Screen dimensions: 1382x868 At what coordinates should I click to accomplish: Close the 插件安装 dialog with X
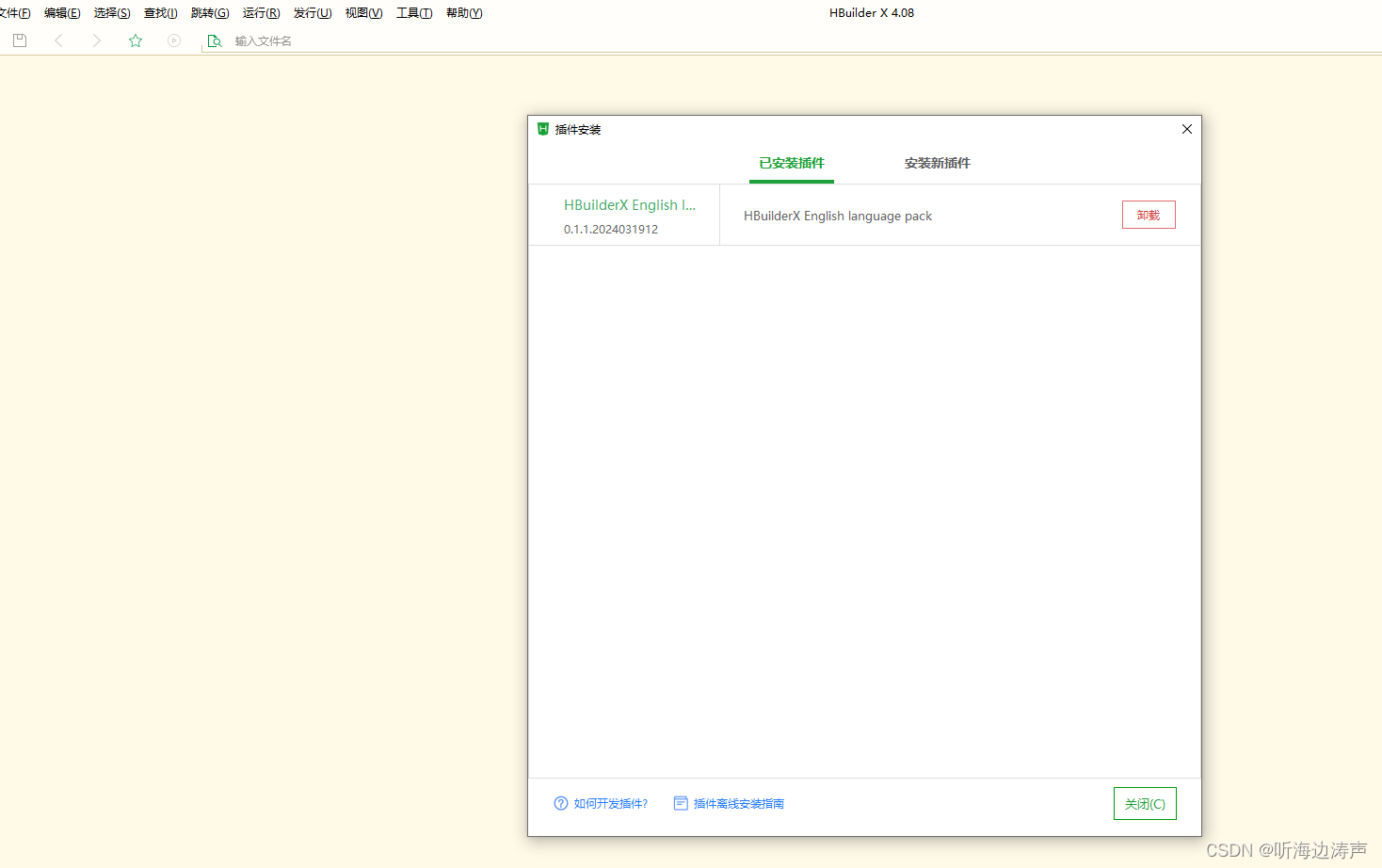pyautogui.click(x=1187, y=129)
